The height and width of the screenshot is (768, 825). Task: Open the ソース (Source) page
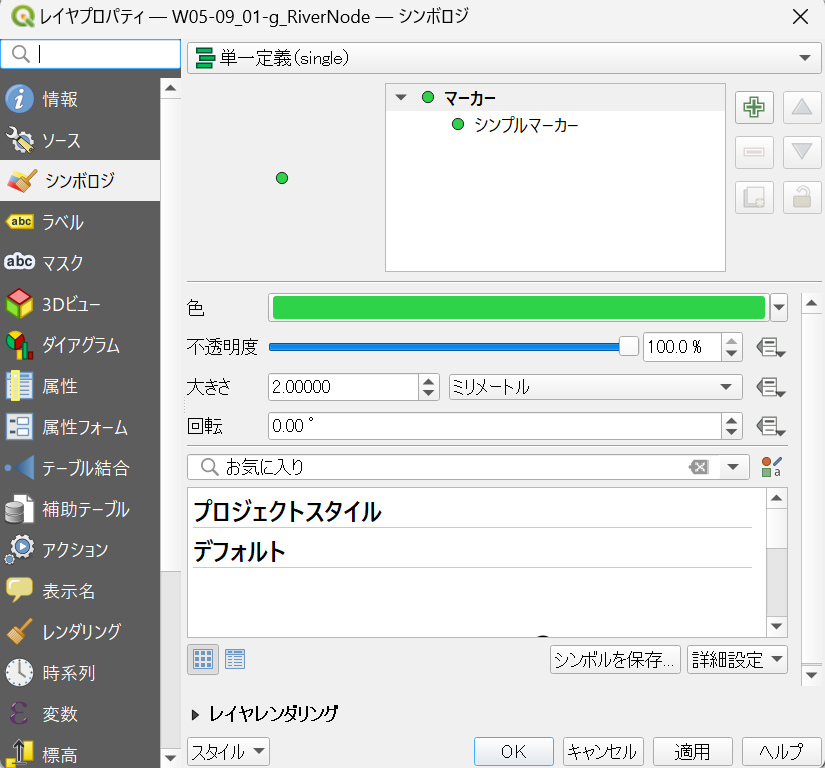[80, 140]
